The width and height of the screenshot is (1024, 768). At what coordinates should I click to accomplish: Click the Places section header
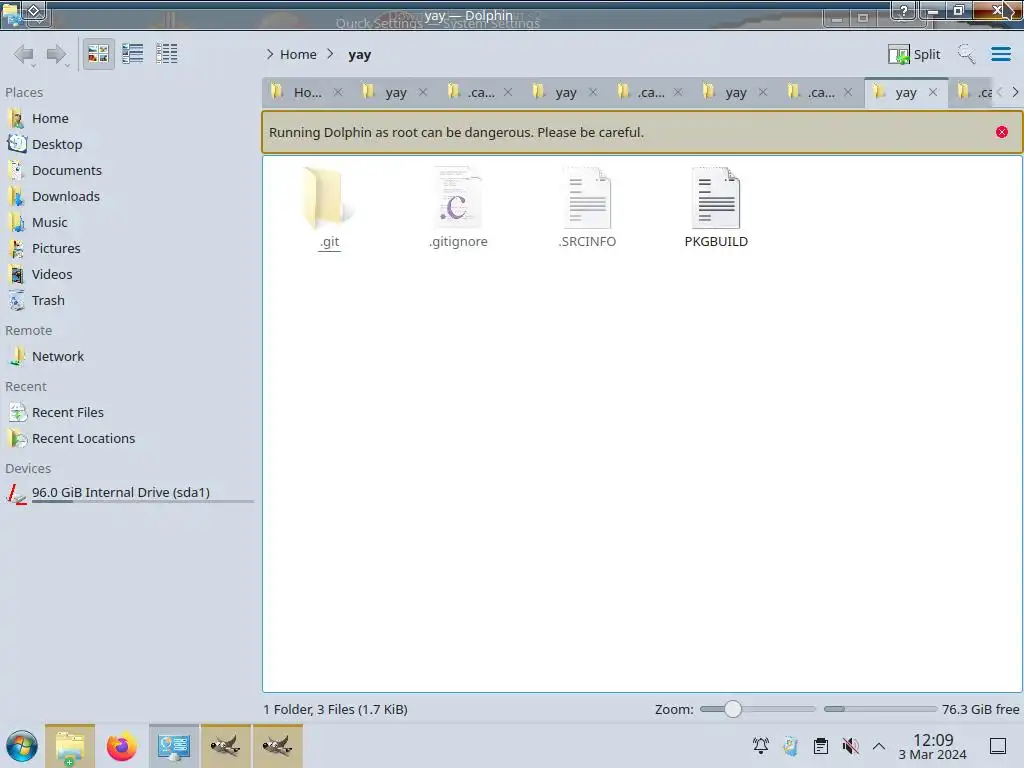tap(24, 92)
